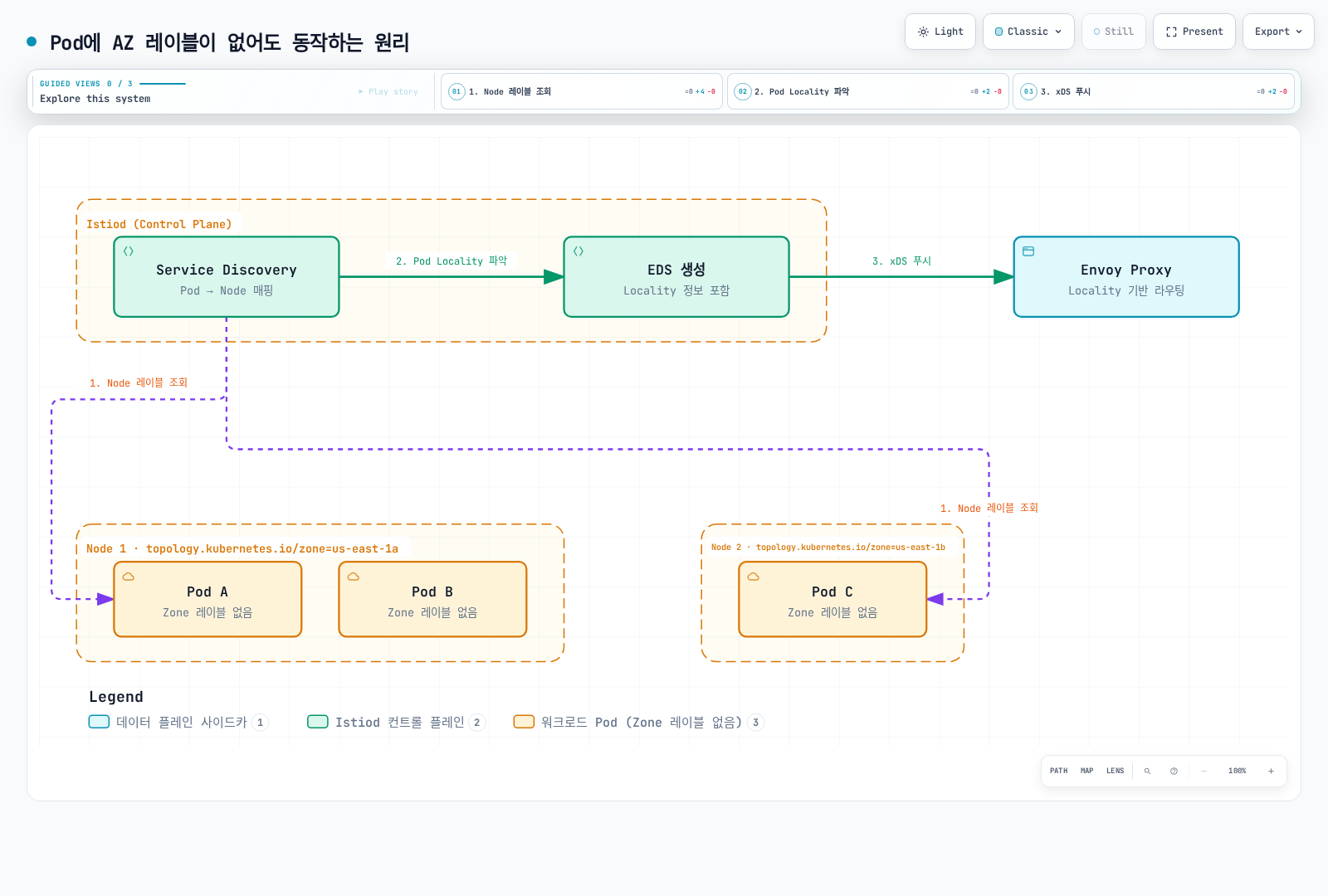Click the sun icon beside Light
This screenshot has height=896, width=1328.
(x=923, y=32)
